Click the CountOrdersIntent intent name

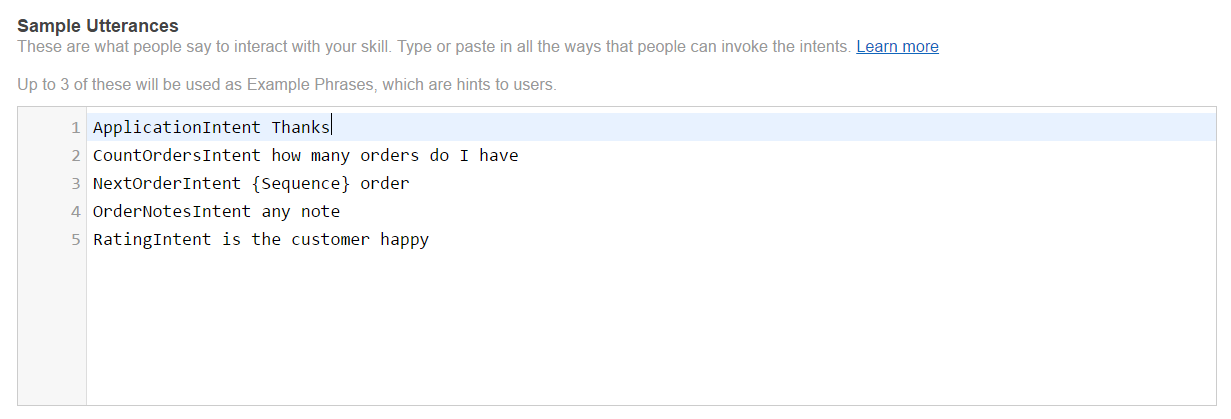point(176,156)
